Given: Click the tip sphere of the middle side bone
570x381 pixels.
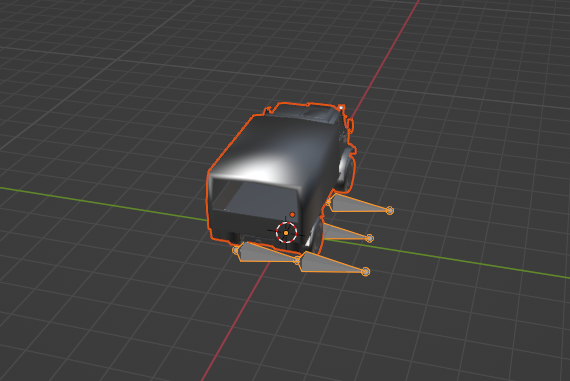Looking at the screenshot, I should pyautogui.click(x=369, y=238).
